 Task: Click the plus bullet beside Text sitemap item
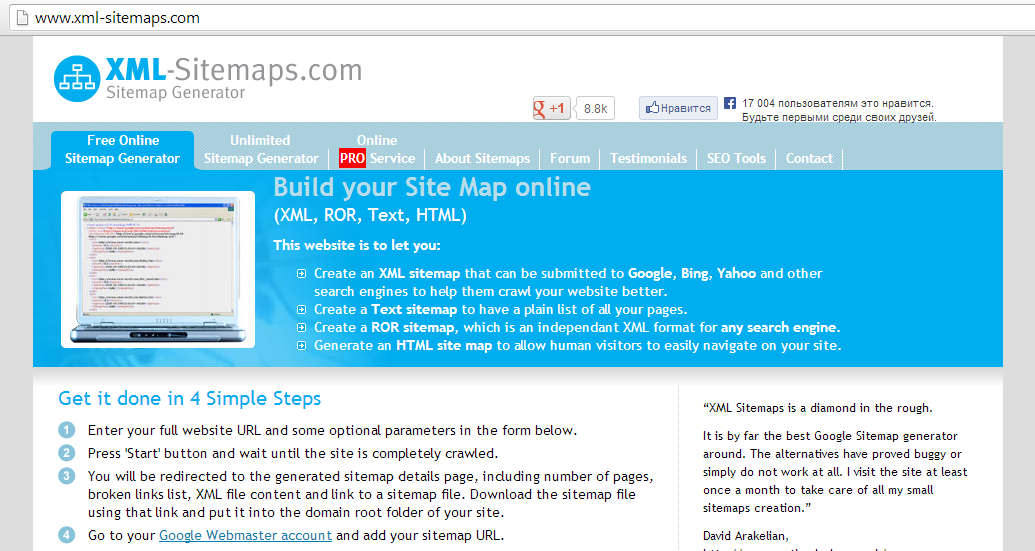[302, 309]
